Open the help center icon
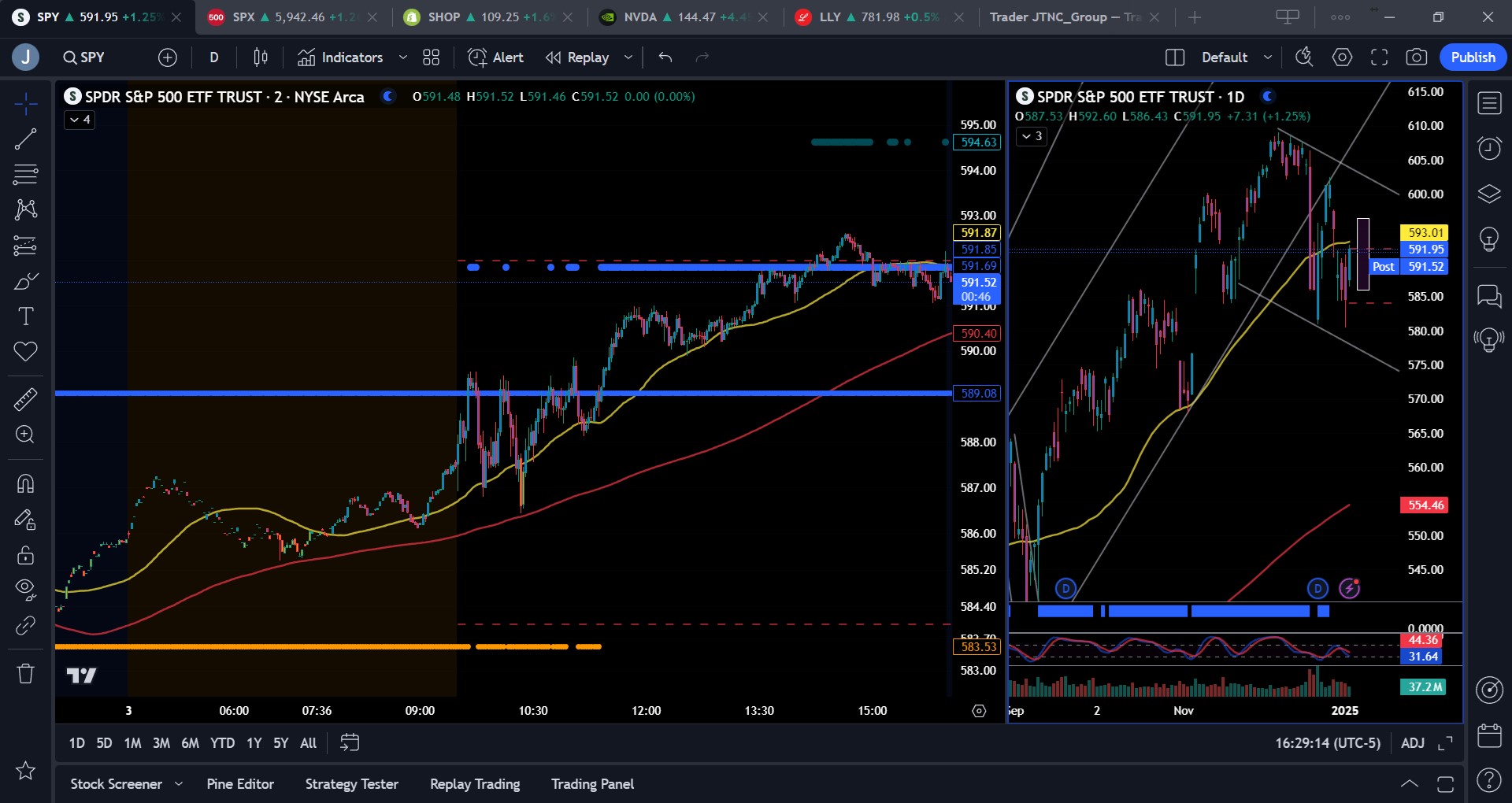The width and height of the screenshot is (1512, 803). pyautogui.click(x=1489, y=780)
